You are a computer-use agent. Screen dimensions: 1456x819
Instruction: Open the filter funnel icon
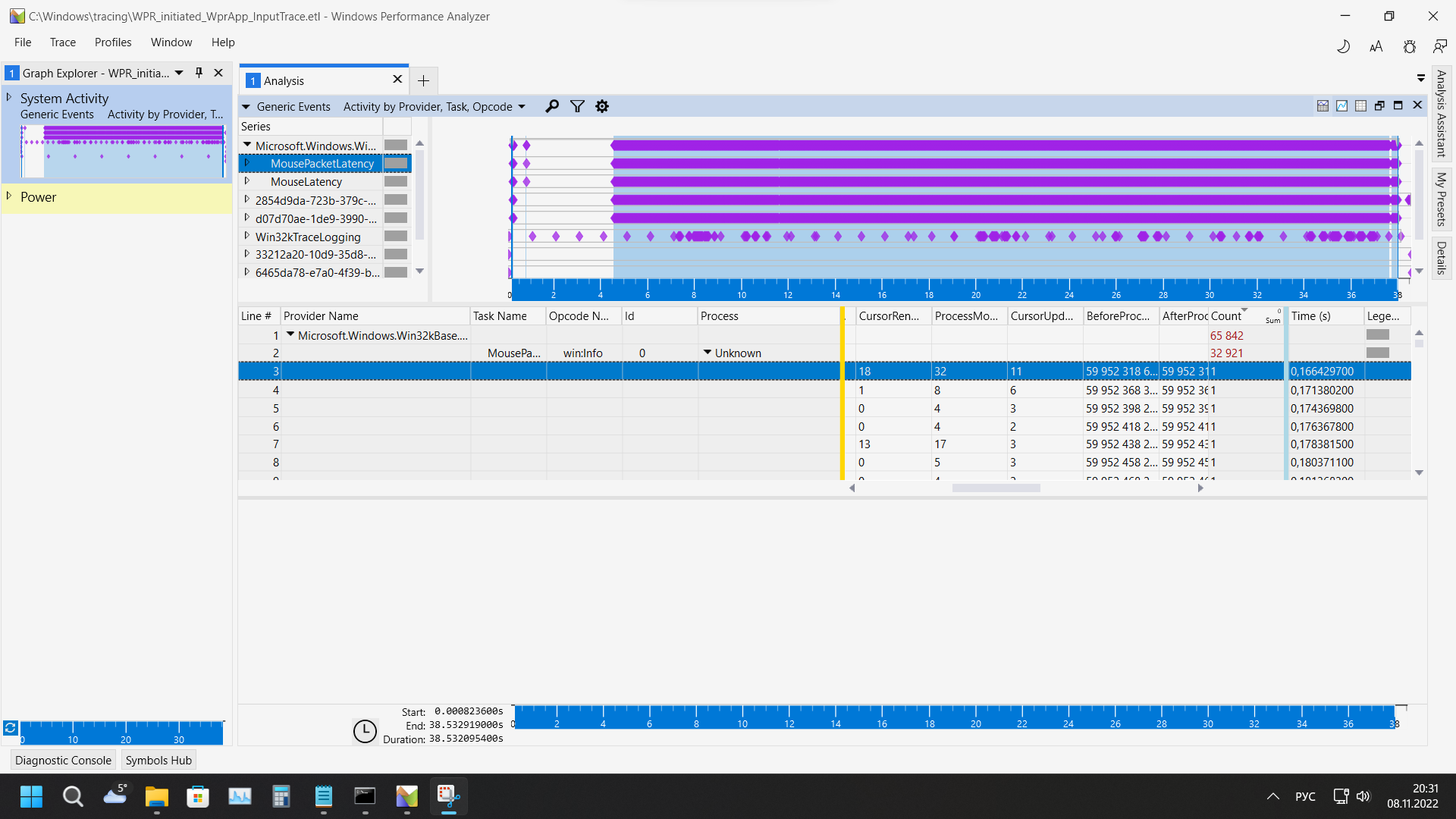click(x=577, y=106)
